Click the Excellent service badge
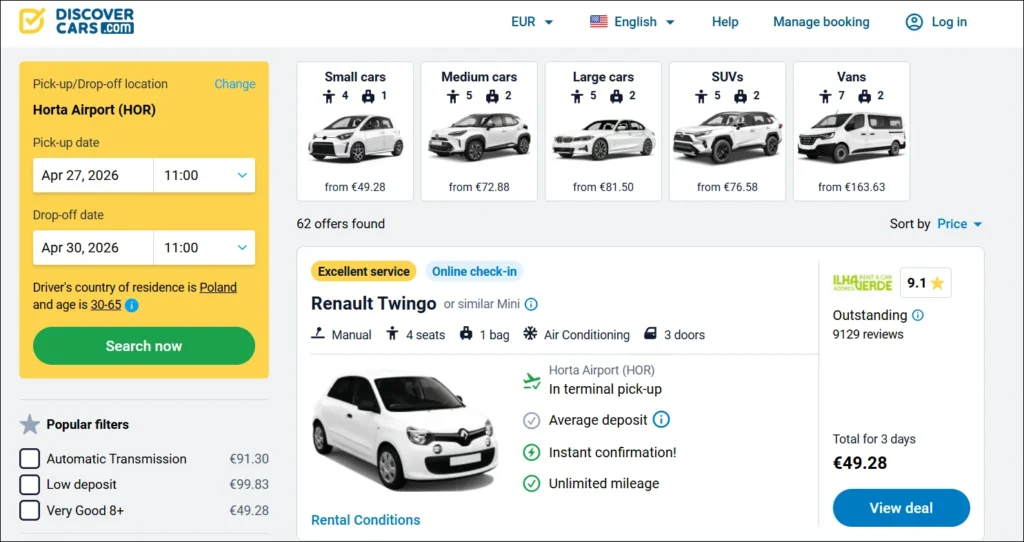This screenshot has width=1024, height=542. [x=364, y=271]
